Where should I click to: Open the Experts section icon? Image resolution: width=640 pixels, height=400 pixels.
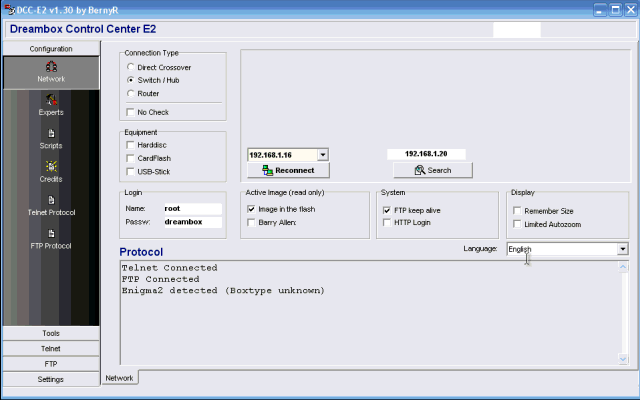[50, 104]
